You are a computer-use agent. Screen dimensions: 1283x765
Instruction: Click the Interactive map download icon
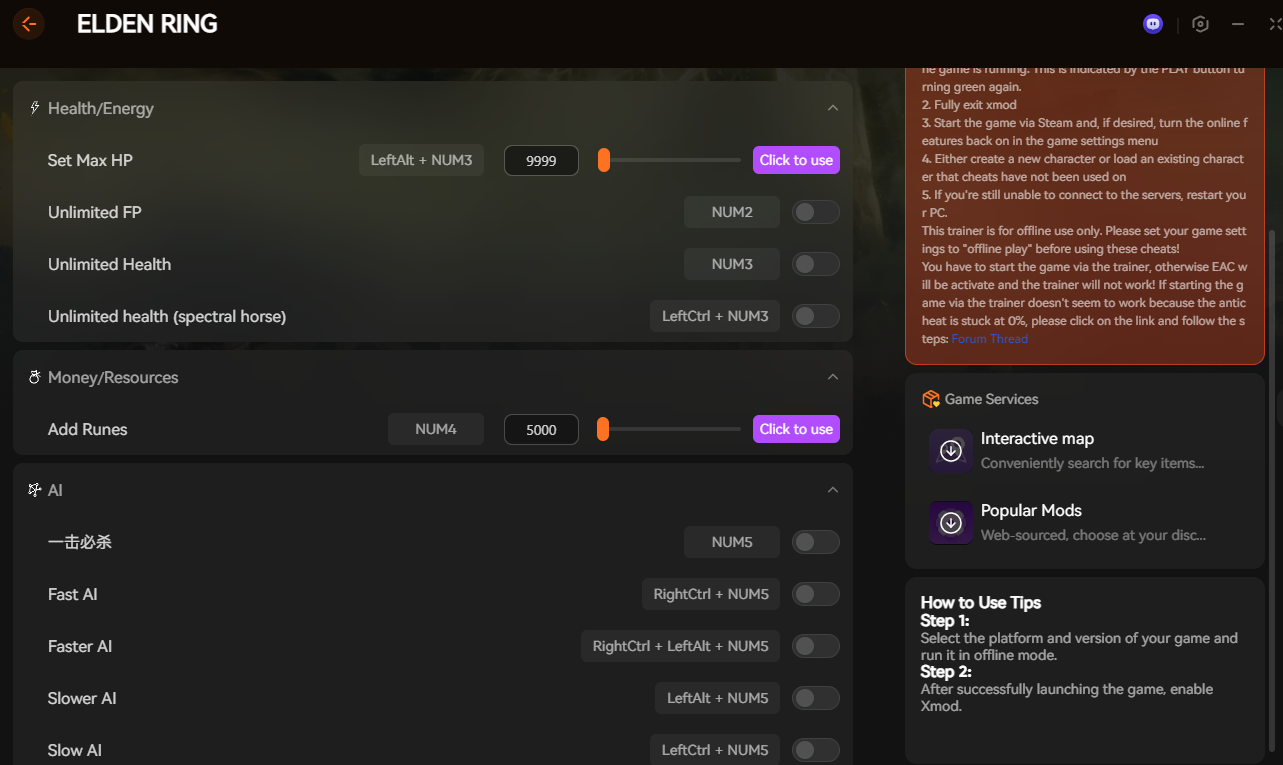(951, 451)
